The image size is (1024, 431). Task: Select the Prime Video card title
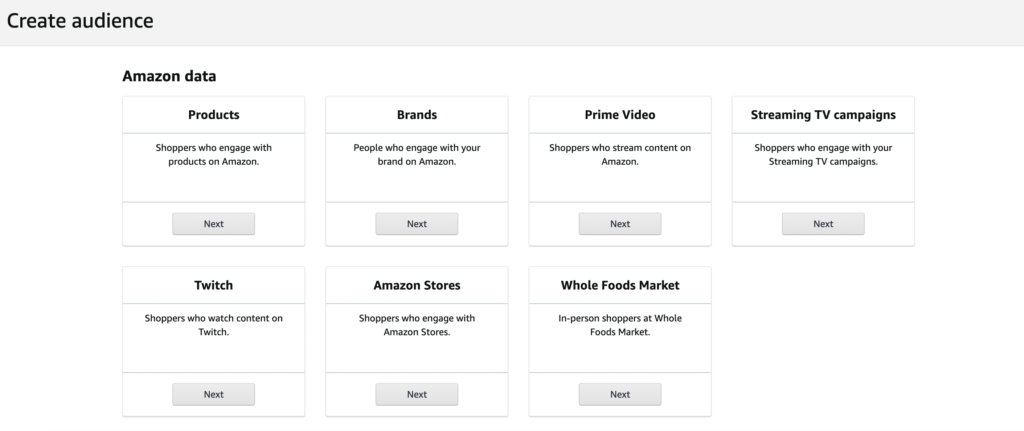[620, 115]
